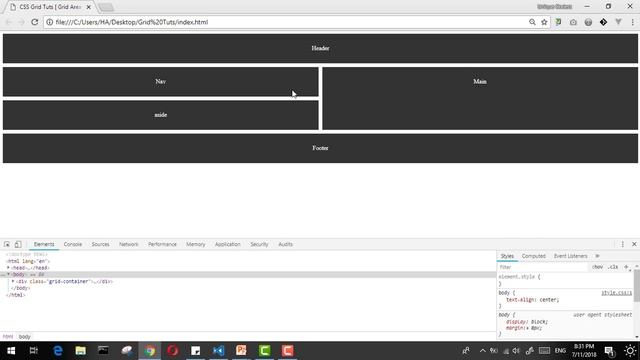Viewport: 640px width, 360px height.
Task: Click the html breadcrumb at DevTools bottom
Action: coord(8,337)
